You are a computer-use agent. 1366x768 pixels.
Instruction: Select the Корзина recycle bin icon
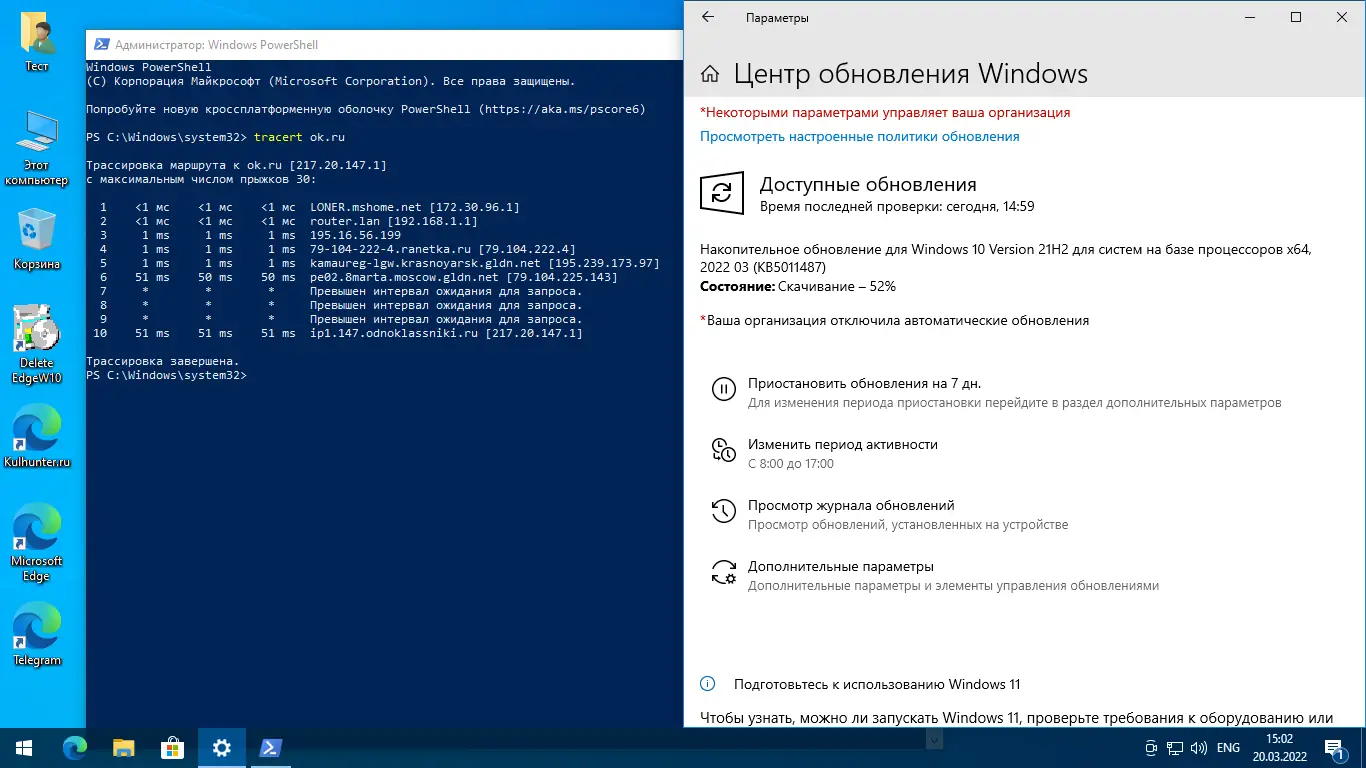pyautogui.click(x=37, y=240)
